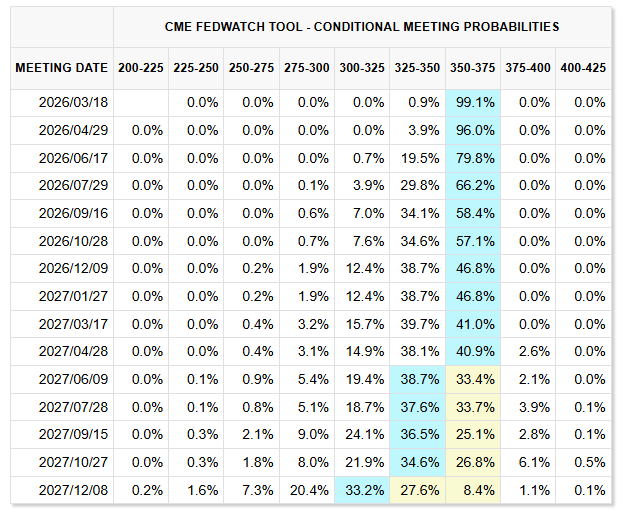Click the 33.2% highlighted cell in bottom row
The width and height of the screenshot is (624, 511).
(x=363, y=490)
